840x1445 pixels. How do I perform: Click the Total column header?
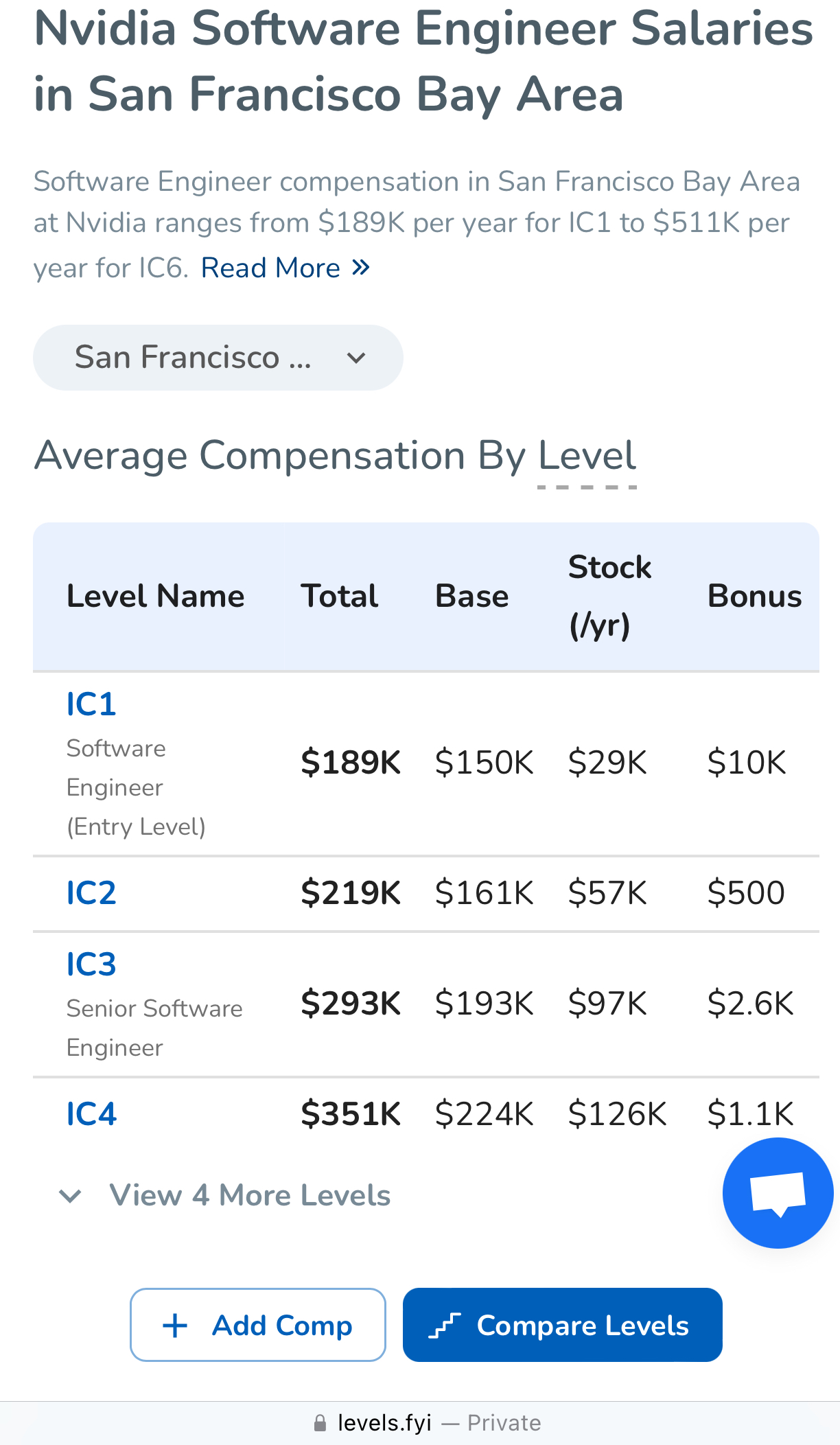point(340,596)
